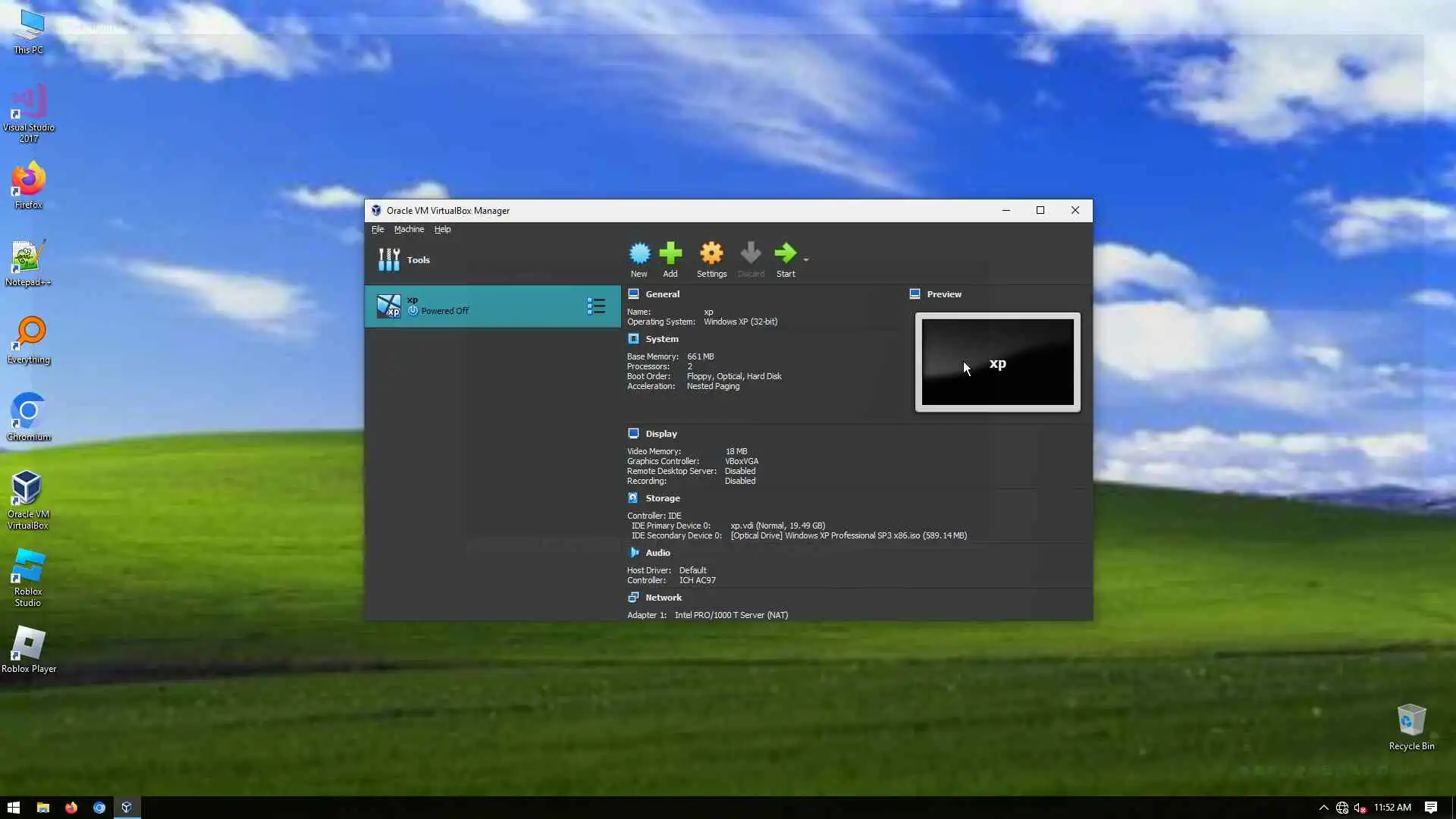This screenshot has width=1456, height=819.
Task: Open the File menu
Action: click(x=377, y=229)
